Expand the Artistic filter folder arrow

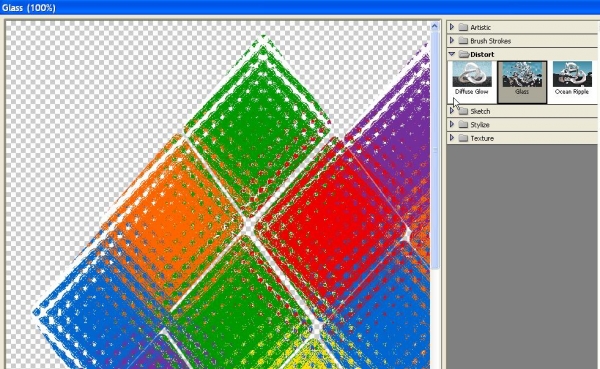(x=452, y=27)
